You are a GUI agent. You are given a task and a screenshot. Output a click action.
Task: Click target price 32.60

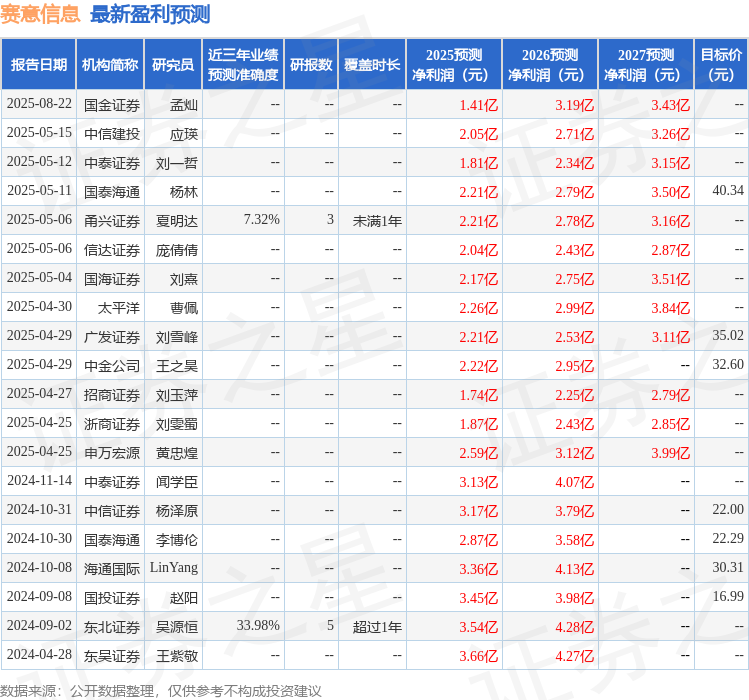point(728,365)
